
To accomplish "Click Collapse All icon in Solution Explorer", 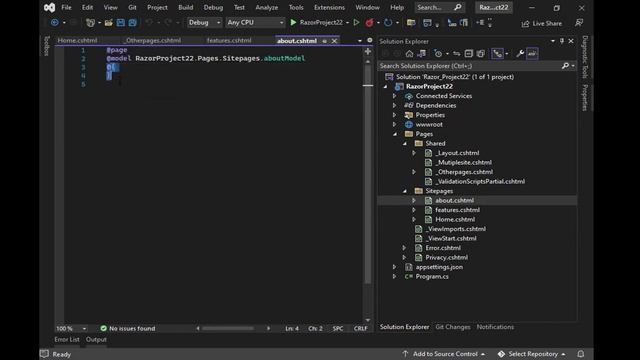I will [x=469, y=53].
